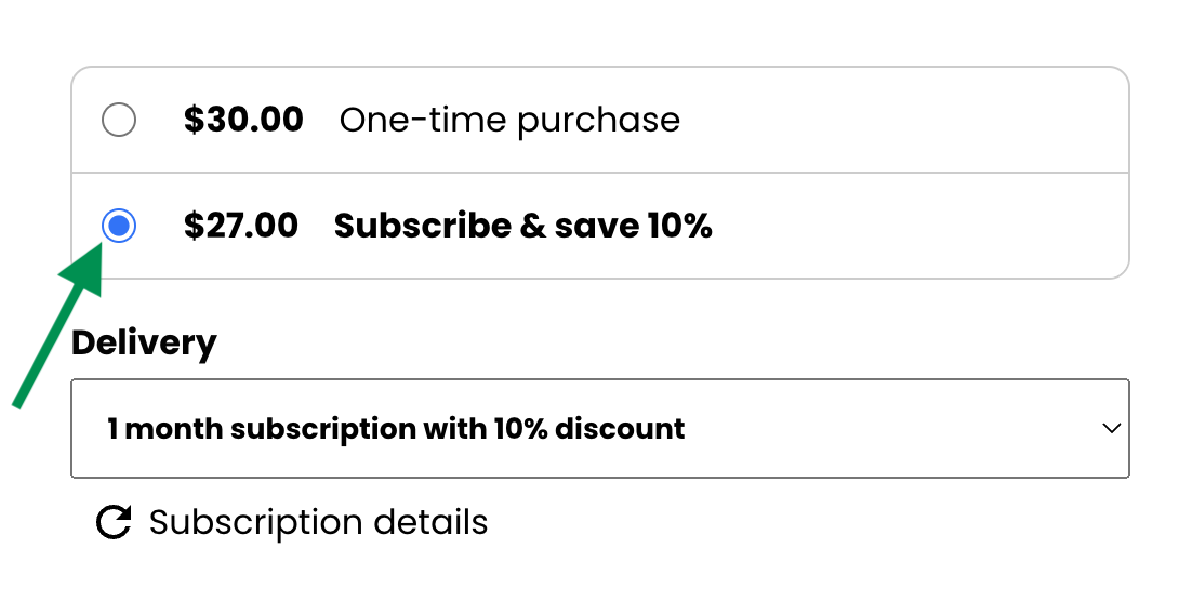Select the Subscribe & save radio button
Screen dimensions: 1200x600
pos(119,226)
